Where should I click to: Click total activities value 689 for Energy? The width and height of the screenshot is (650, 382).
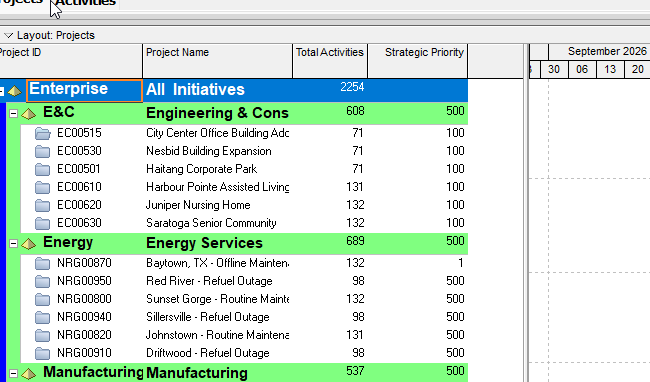(355, 241)
